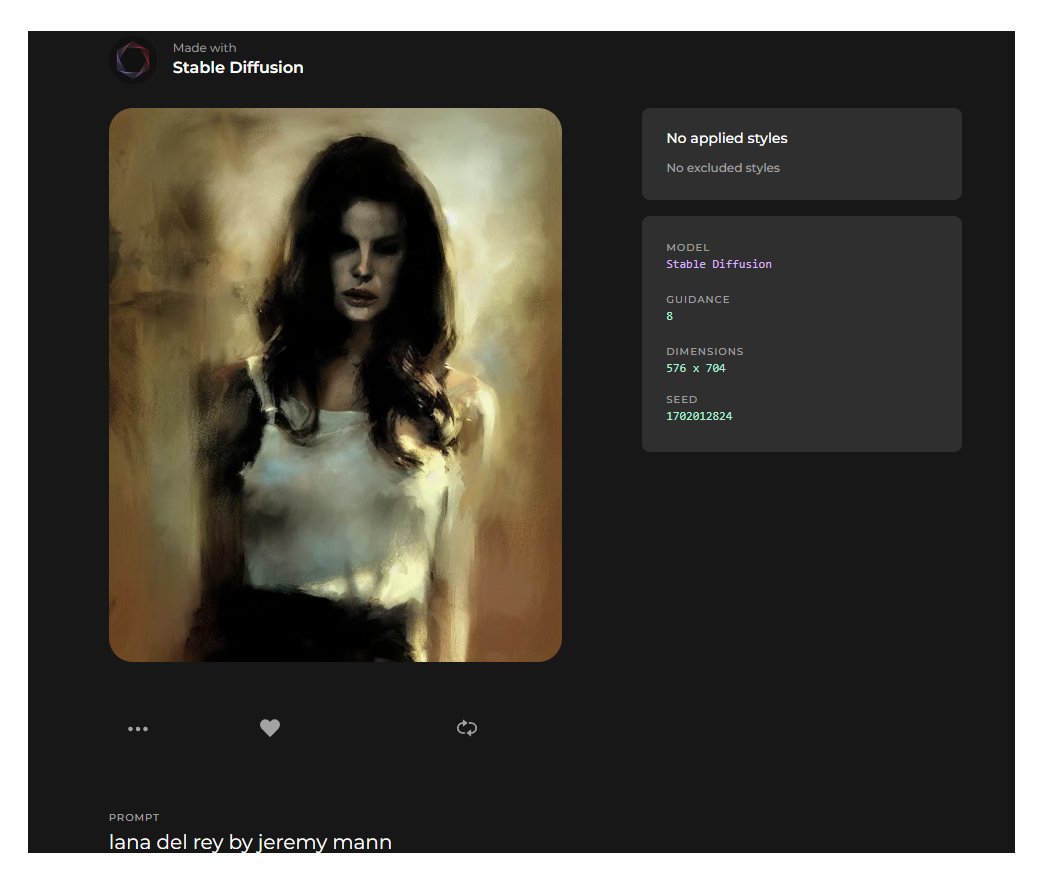Click the DIMENSIONS label
Image resolution: width=1042 pixels, height=880 pixels.
pos(704,351)
